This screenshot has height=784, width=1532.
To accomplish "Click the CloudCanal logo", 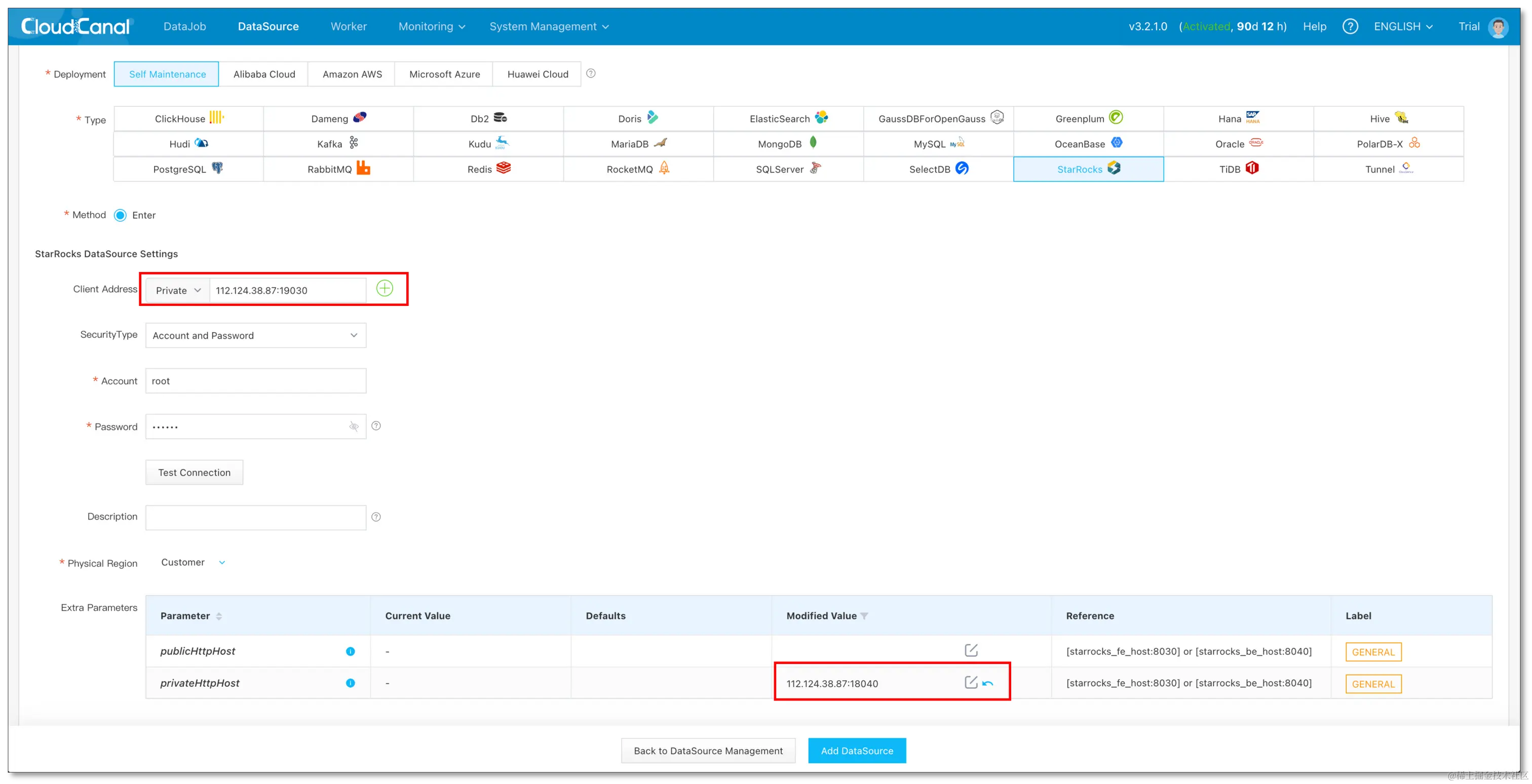I will point(75,26).
